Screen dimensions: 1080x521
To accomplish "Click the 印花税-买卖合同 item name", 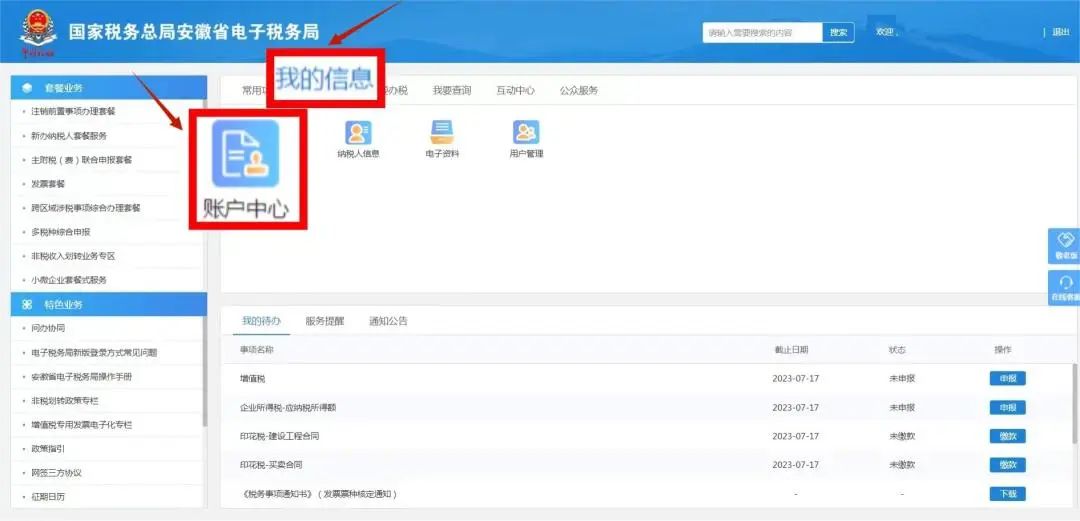I will tap(271, 466).
